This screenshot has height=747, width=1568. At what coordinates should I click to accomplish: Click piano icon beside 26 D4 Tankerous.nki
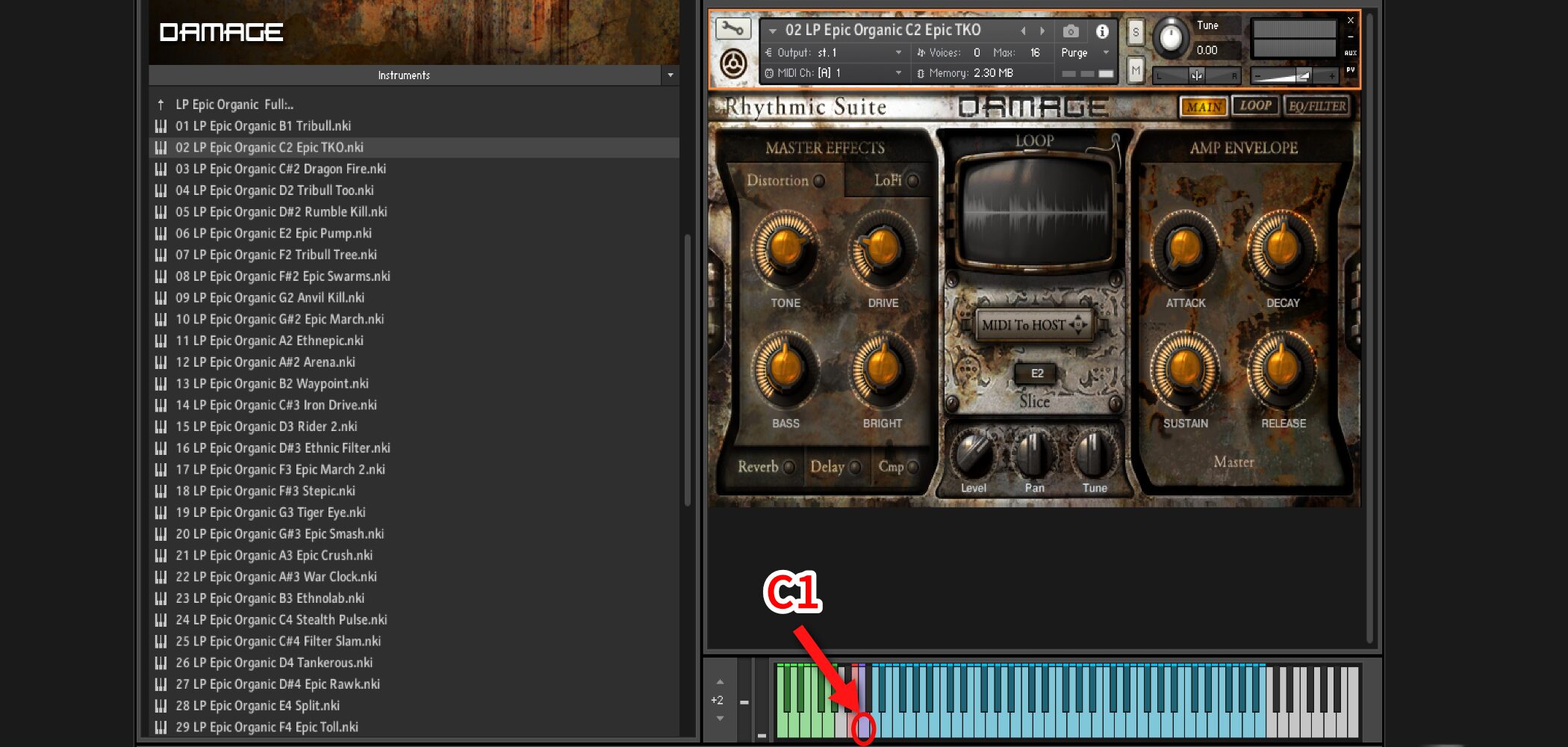(x=161, y=663)
